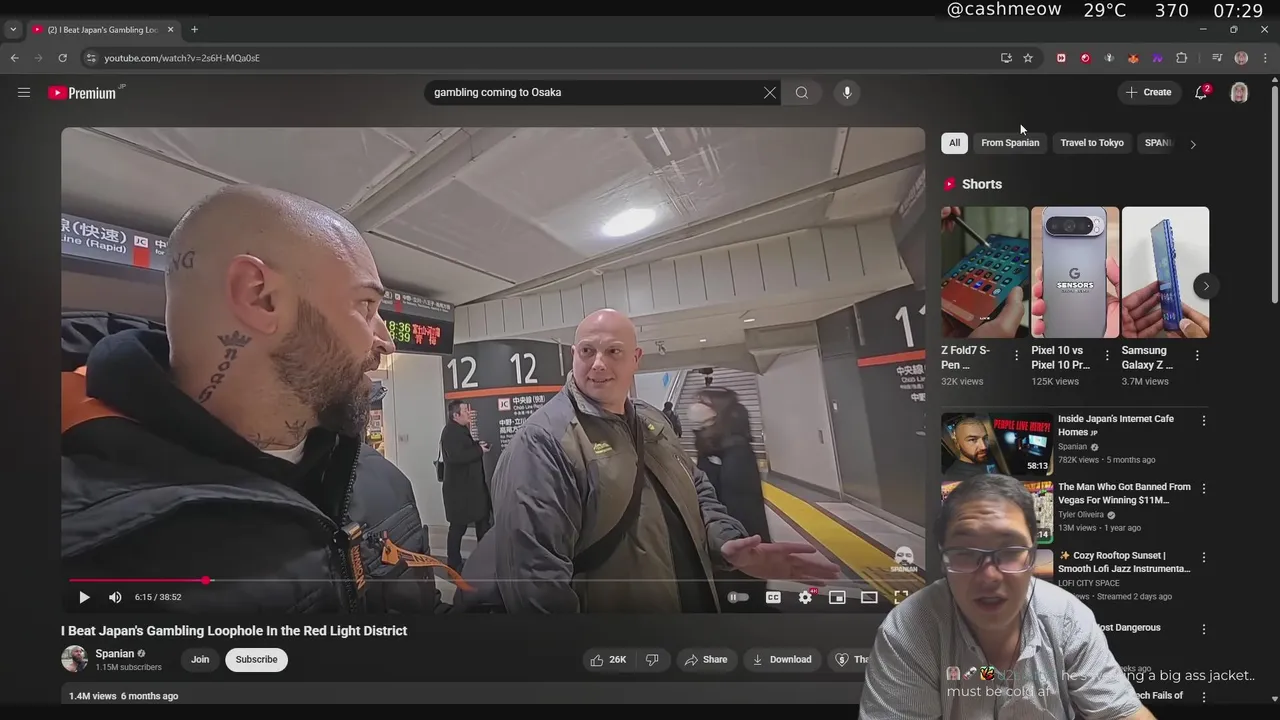Toggle theater mode view

[x=869, y=597]
